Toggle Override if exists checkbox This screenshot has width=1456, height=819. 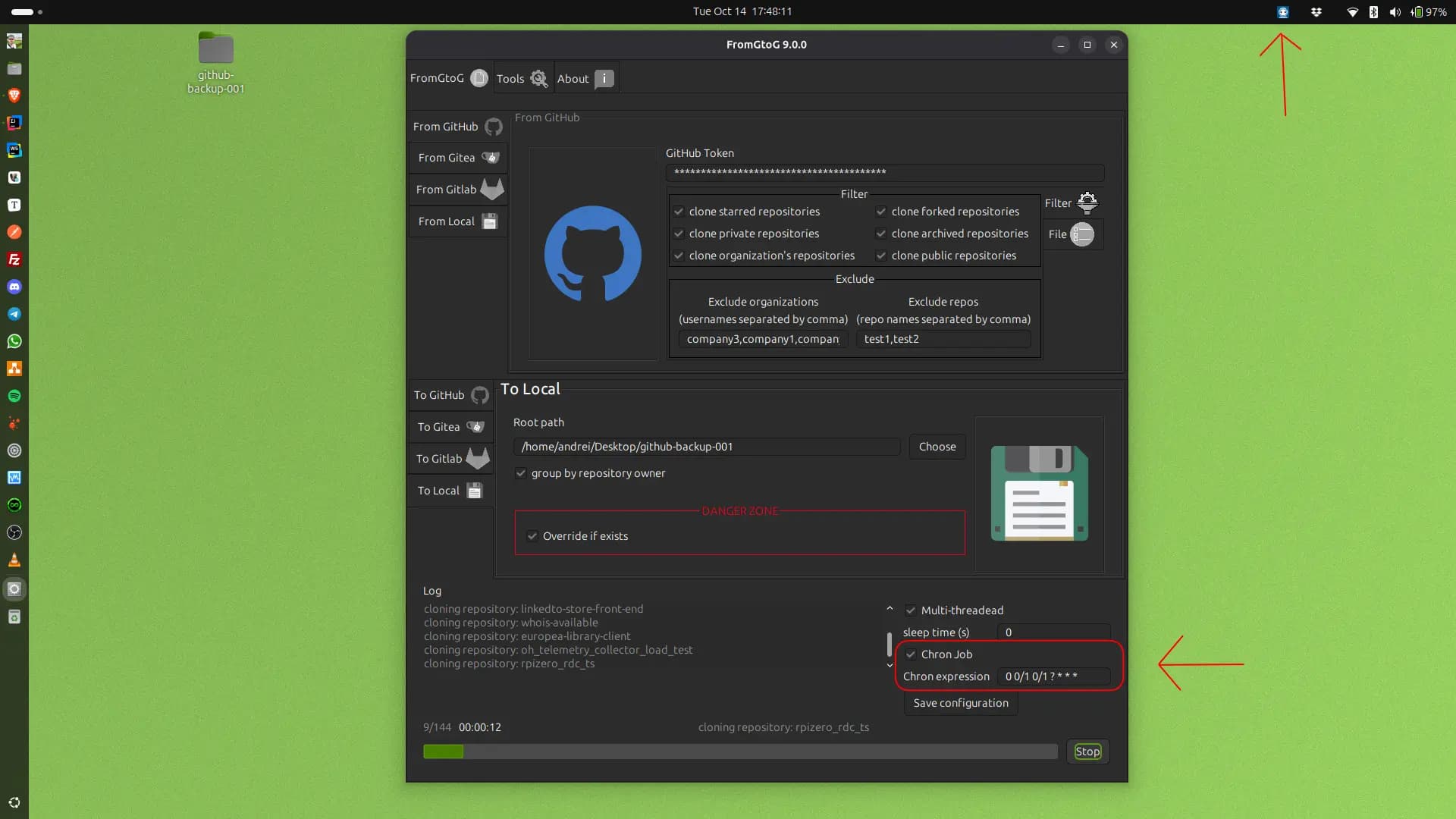pyautogui.click(x=532, y=536)
